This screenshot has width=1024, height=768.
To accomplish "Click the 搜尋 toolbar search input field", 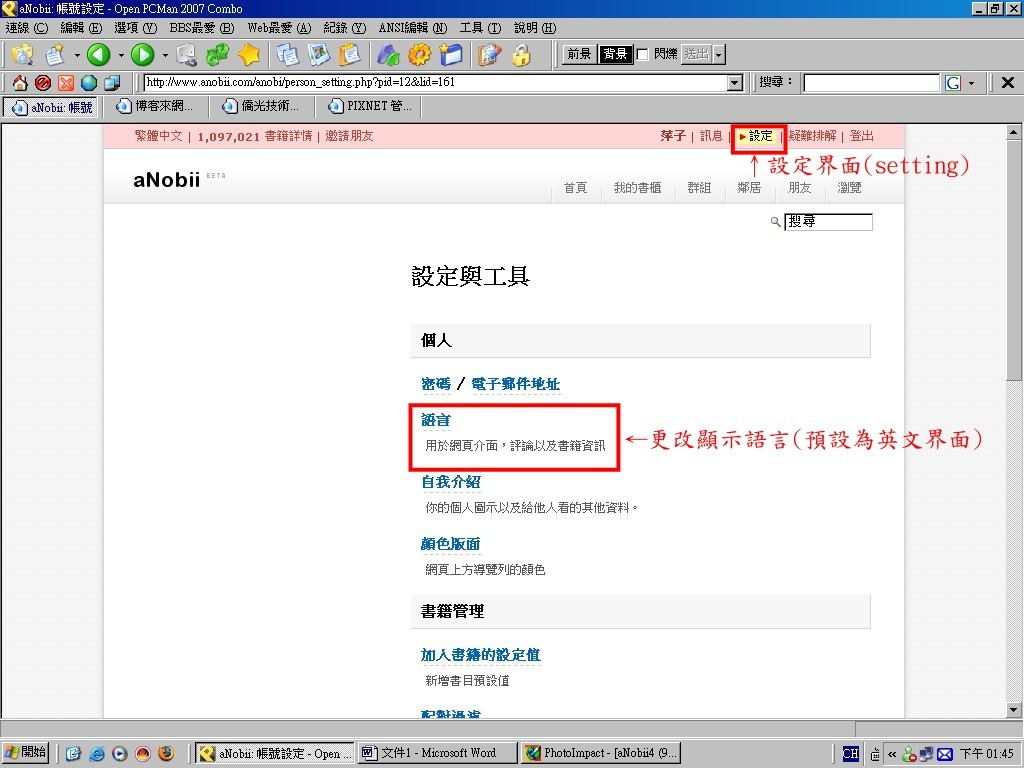I will click(871, 83).
